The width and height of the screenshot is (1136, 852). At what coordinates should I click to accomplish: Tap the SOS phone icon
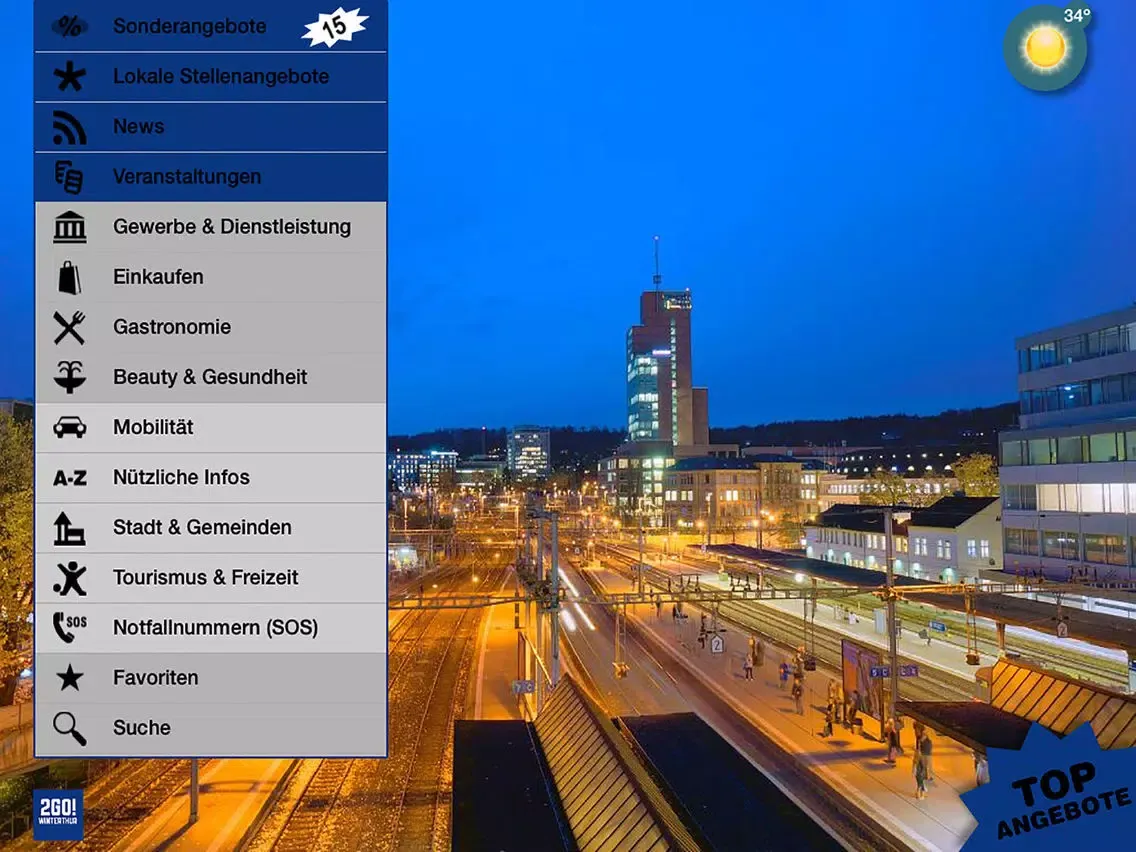70,627
